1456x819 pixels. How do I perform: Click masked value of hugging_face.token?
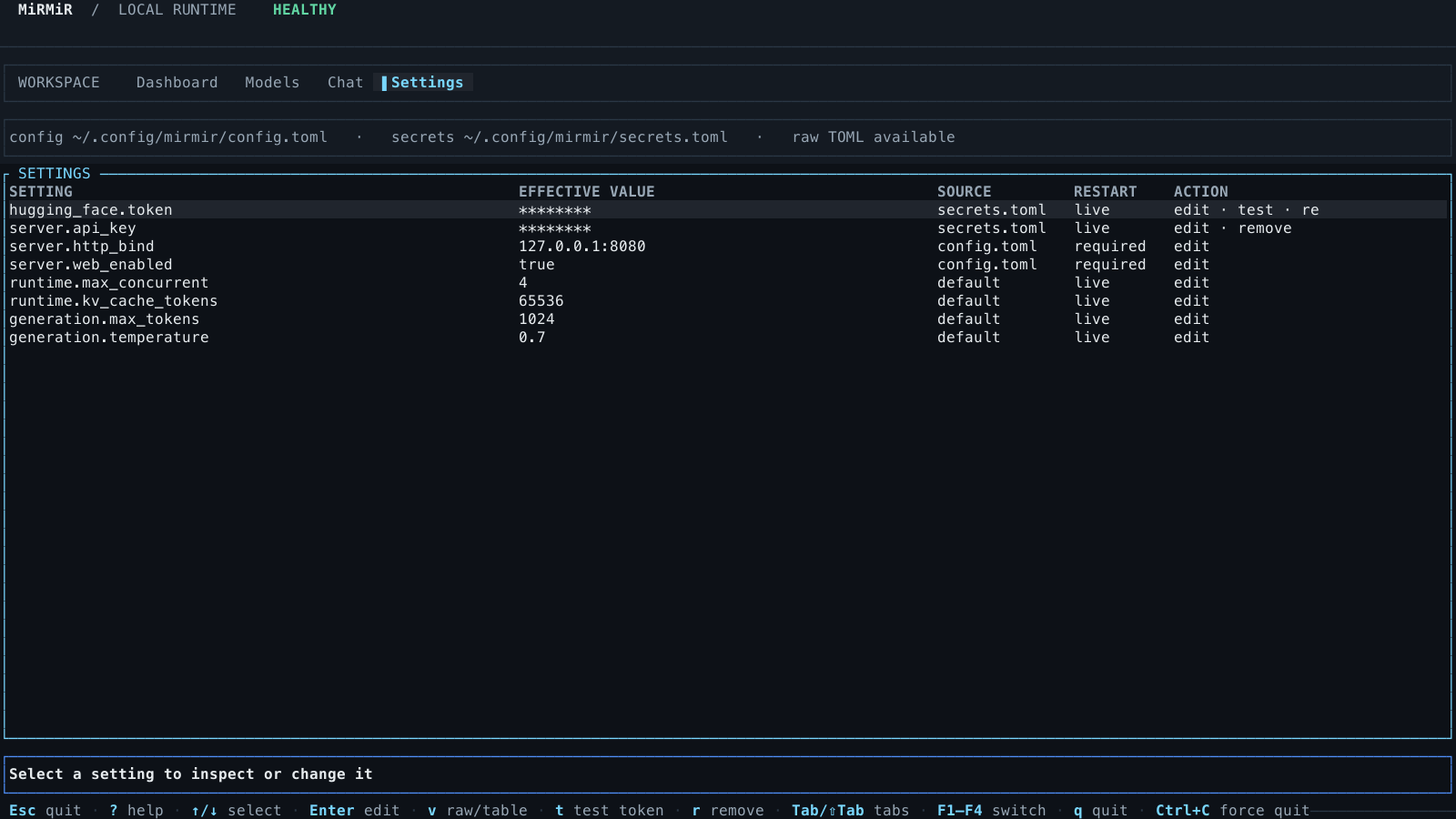(555, 210)
